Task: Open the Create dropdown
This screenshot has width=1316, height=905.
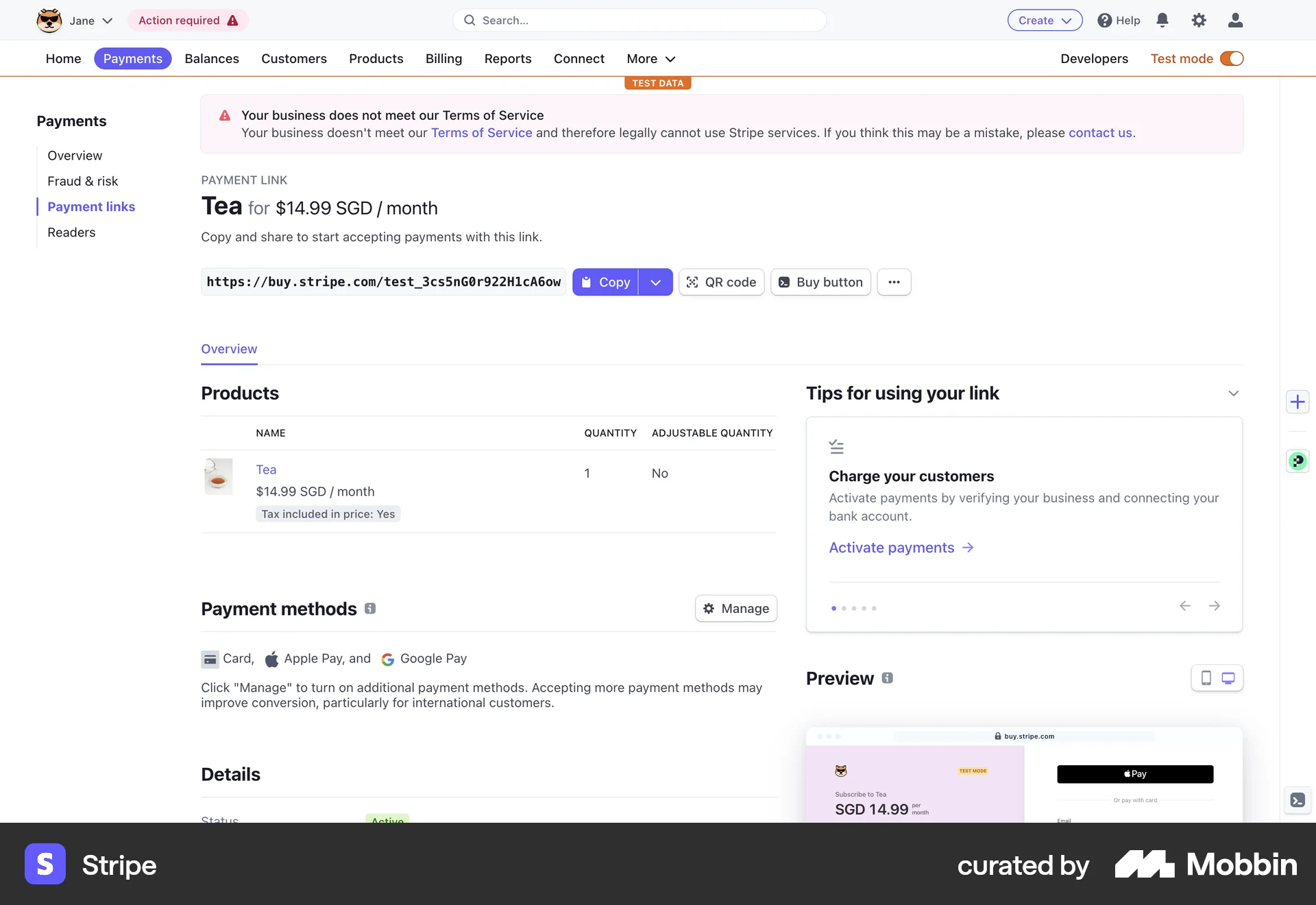Action: pos(1044,20)
